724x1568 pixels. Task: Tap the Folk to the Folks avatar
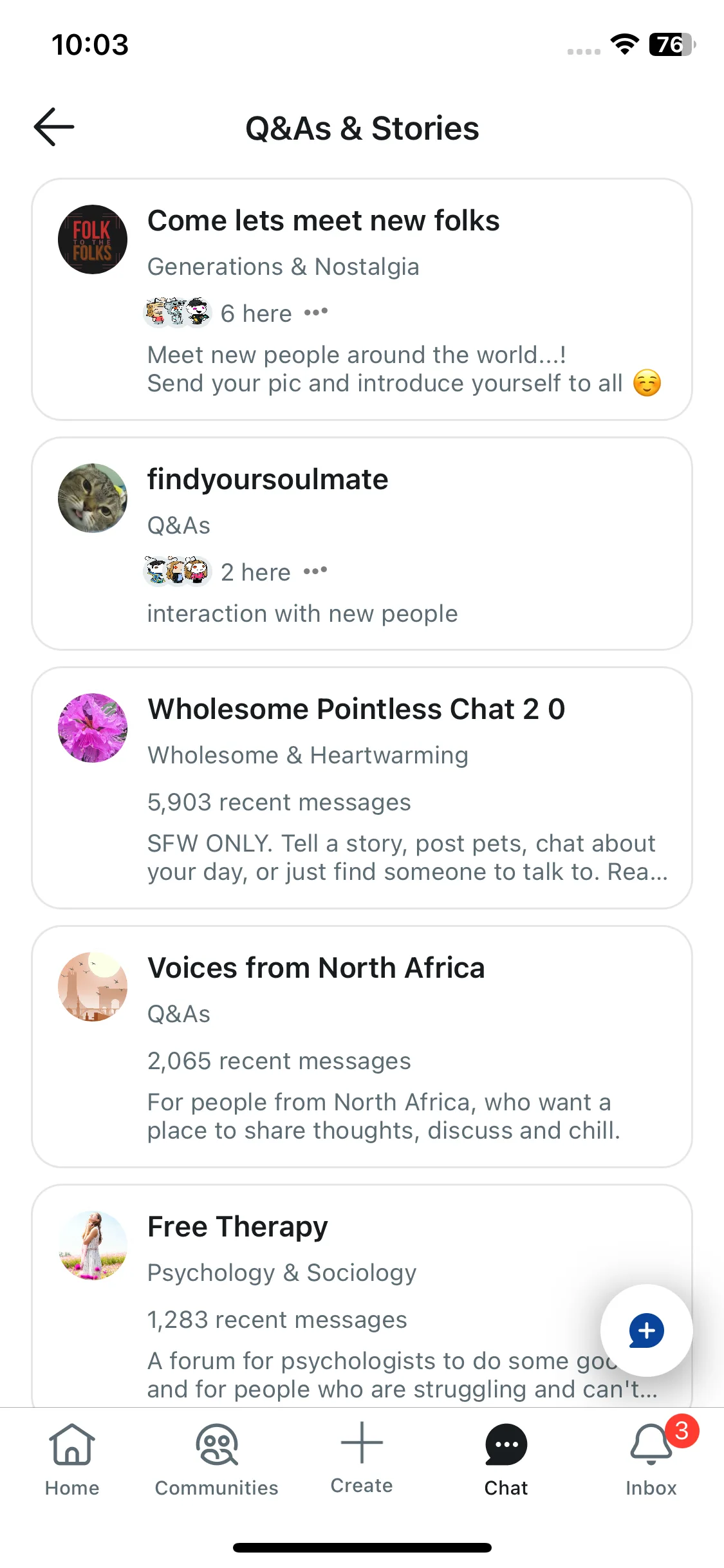click(93, 239)
